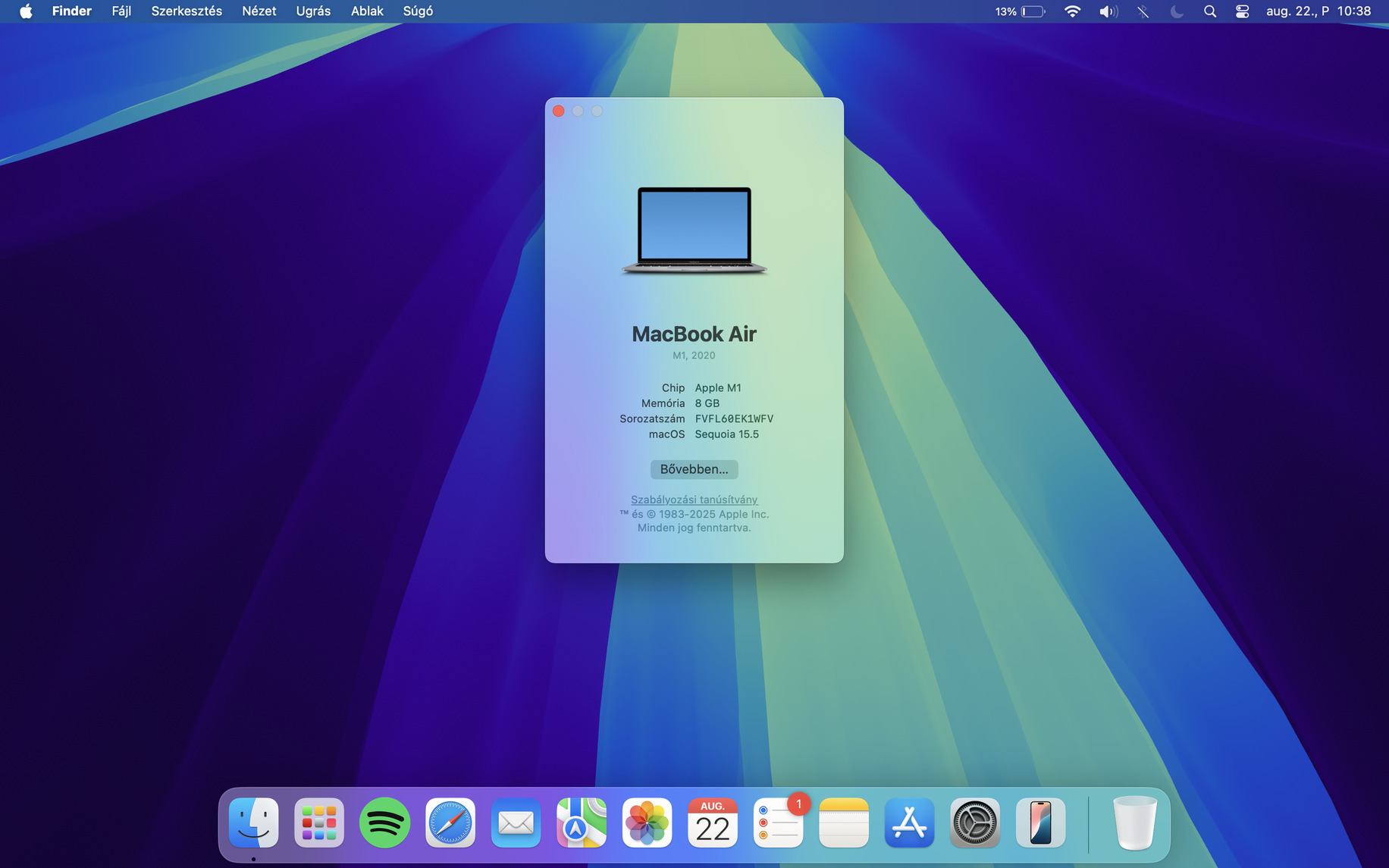Close the About This Mac window
The image size is (1389, 868).
click(559, 111)
